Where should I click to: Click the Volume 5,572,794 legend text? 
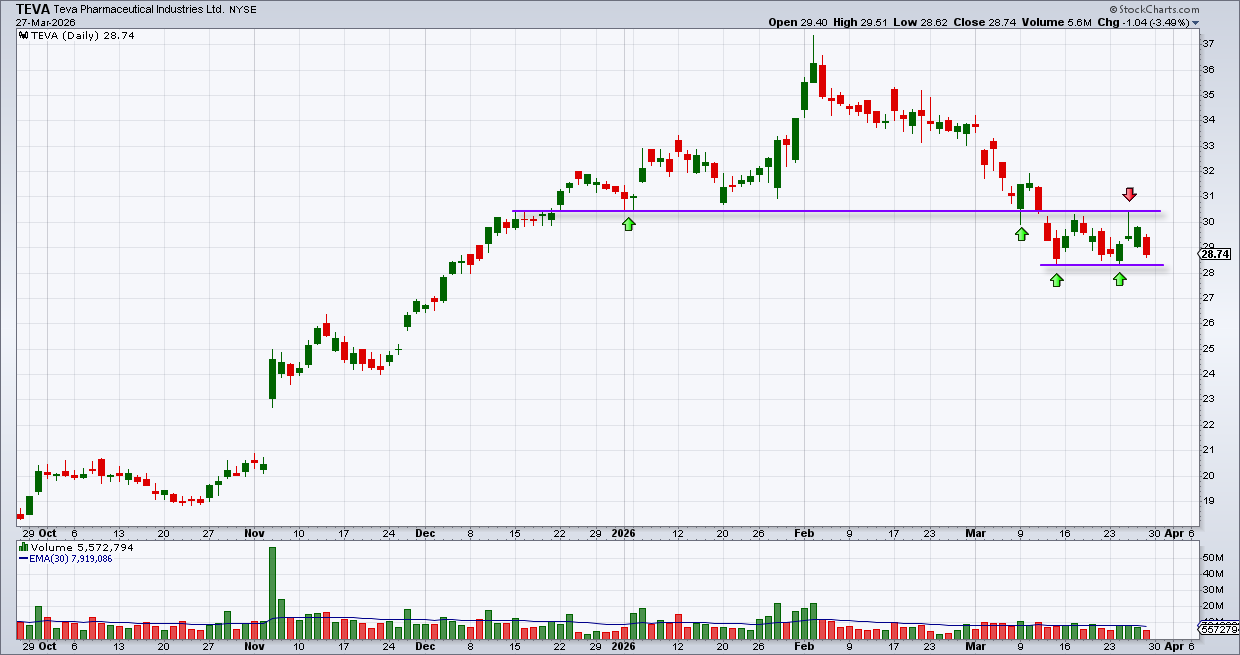81,548
